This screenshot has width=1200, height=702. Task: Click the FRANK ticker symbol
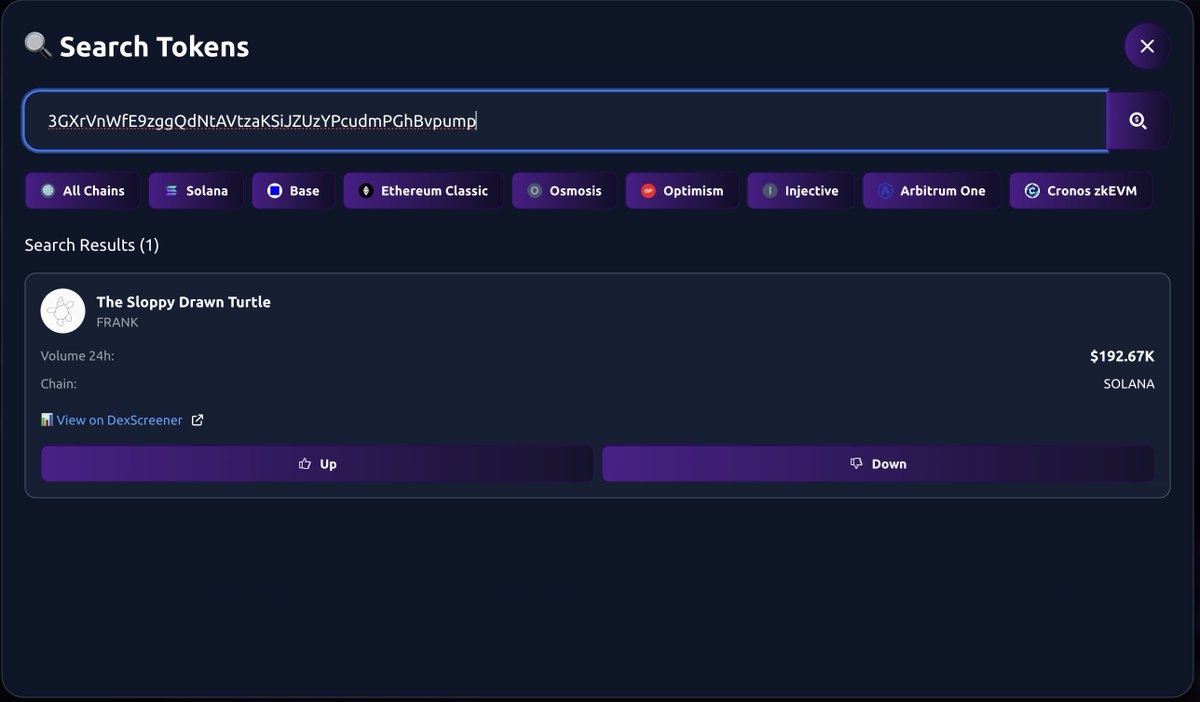click(x=117, y=323)
